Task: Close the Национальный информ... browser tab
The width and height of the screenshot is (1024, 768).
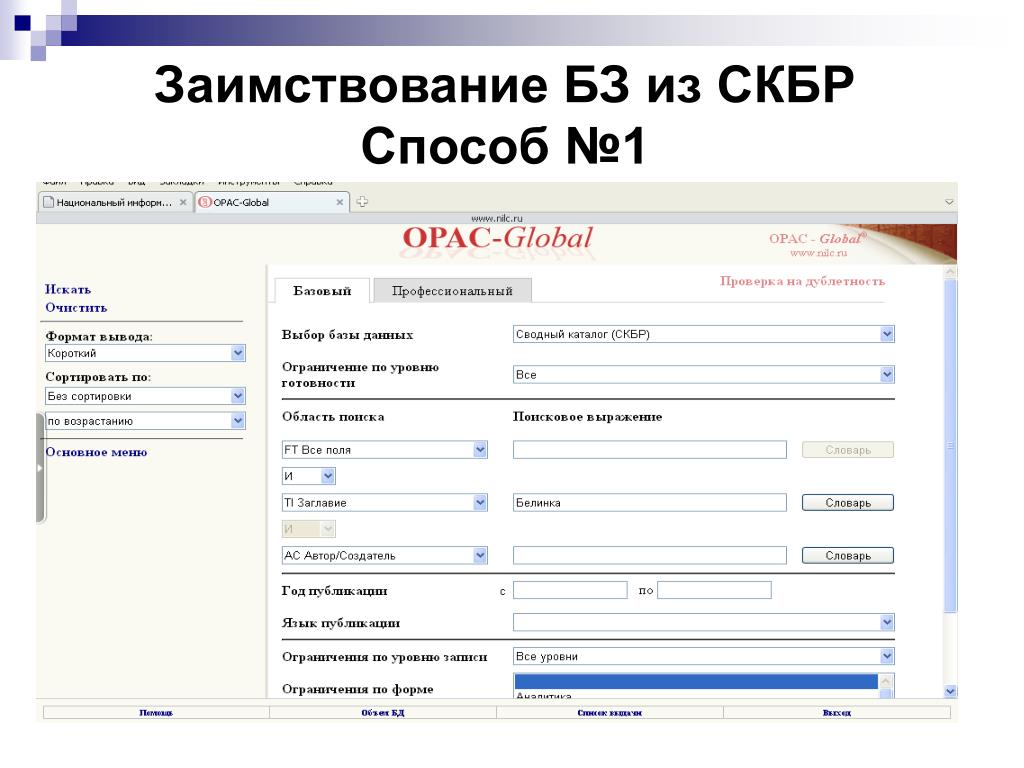Action: coord(183,202)
